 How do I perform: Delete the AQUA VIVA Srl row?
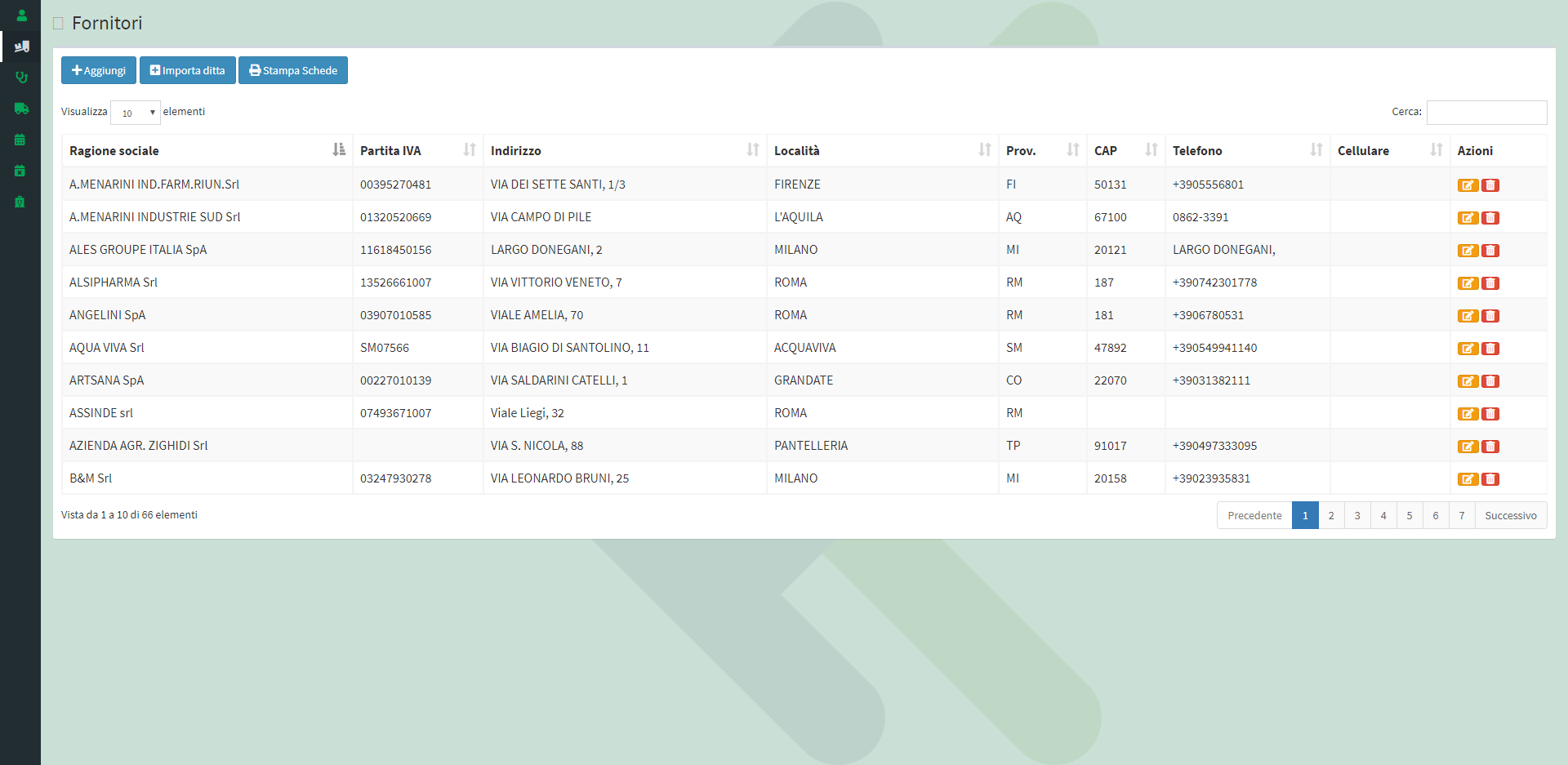(x=1490, y=349)
